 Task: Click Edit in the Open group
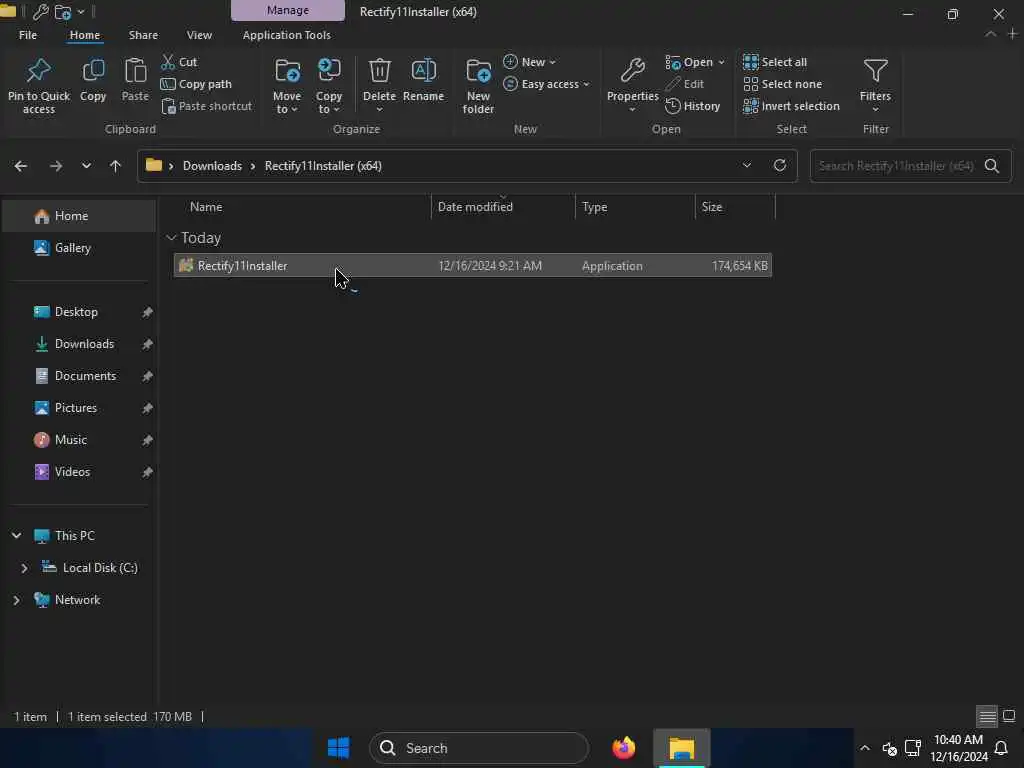coord(684,84)
